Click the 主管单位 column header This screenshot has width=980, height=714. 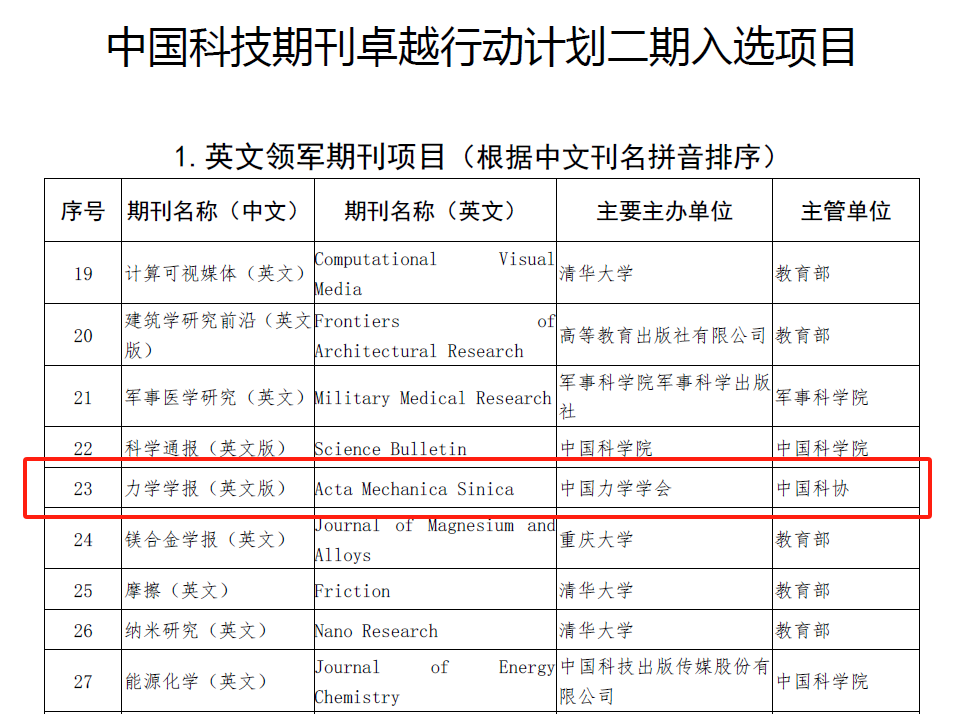(x=845, y=211)
